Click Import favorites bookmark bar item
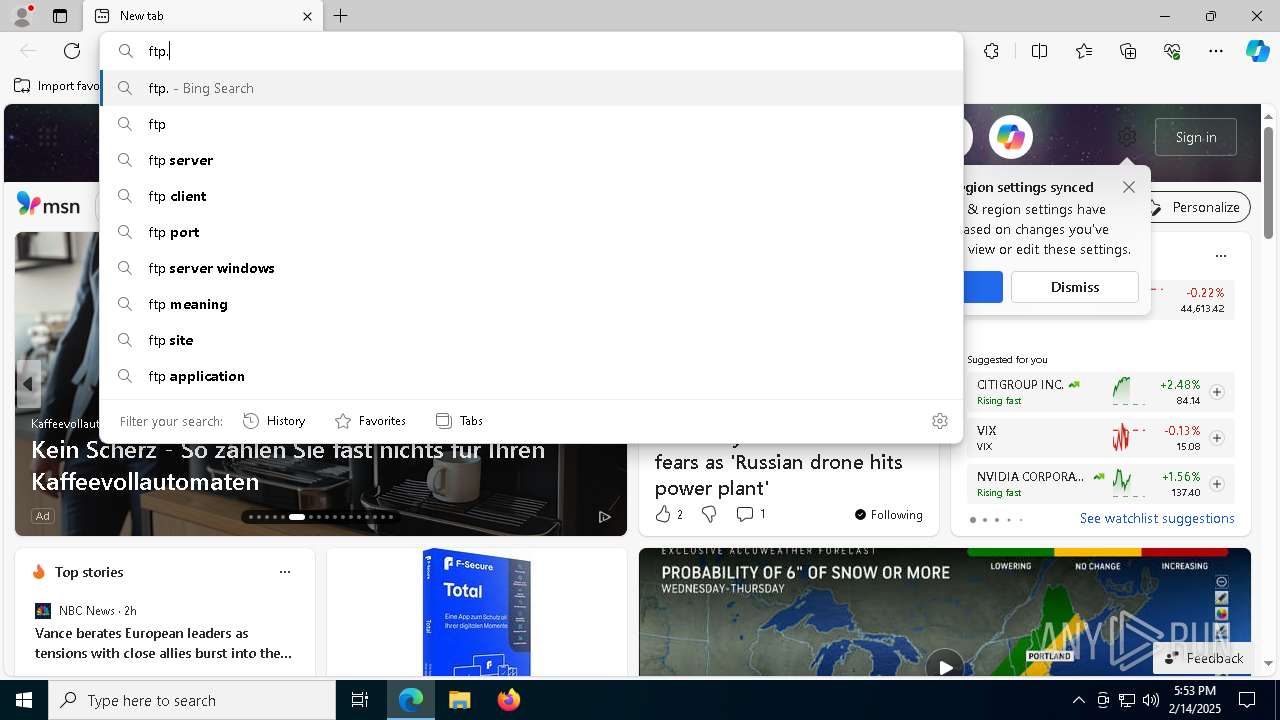1280x720 pixels. (x=56, y=86)
